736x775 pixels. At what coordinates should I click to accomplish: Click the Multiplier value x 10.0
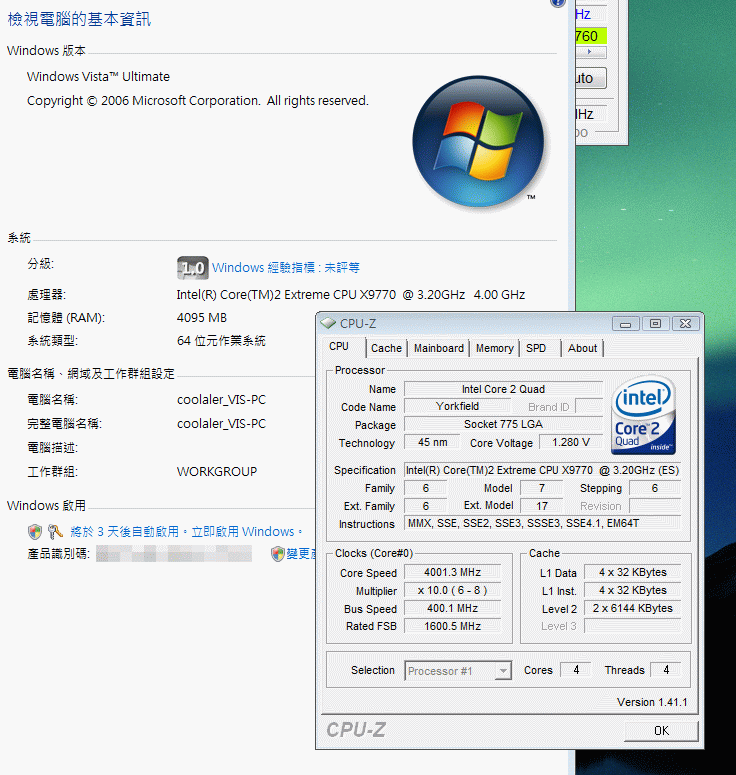coord(452,590)
